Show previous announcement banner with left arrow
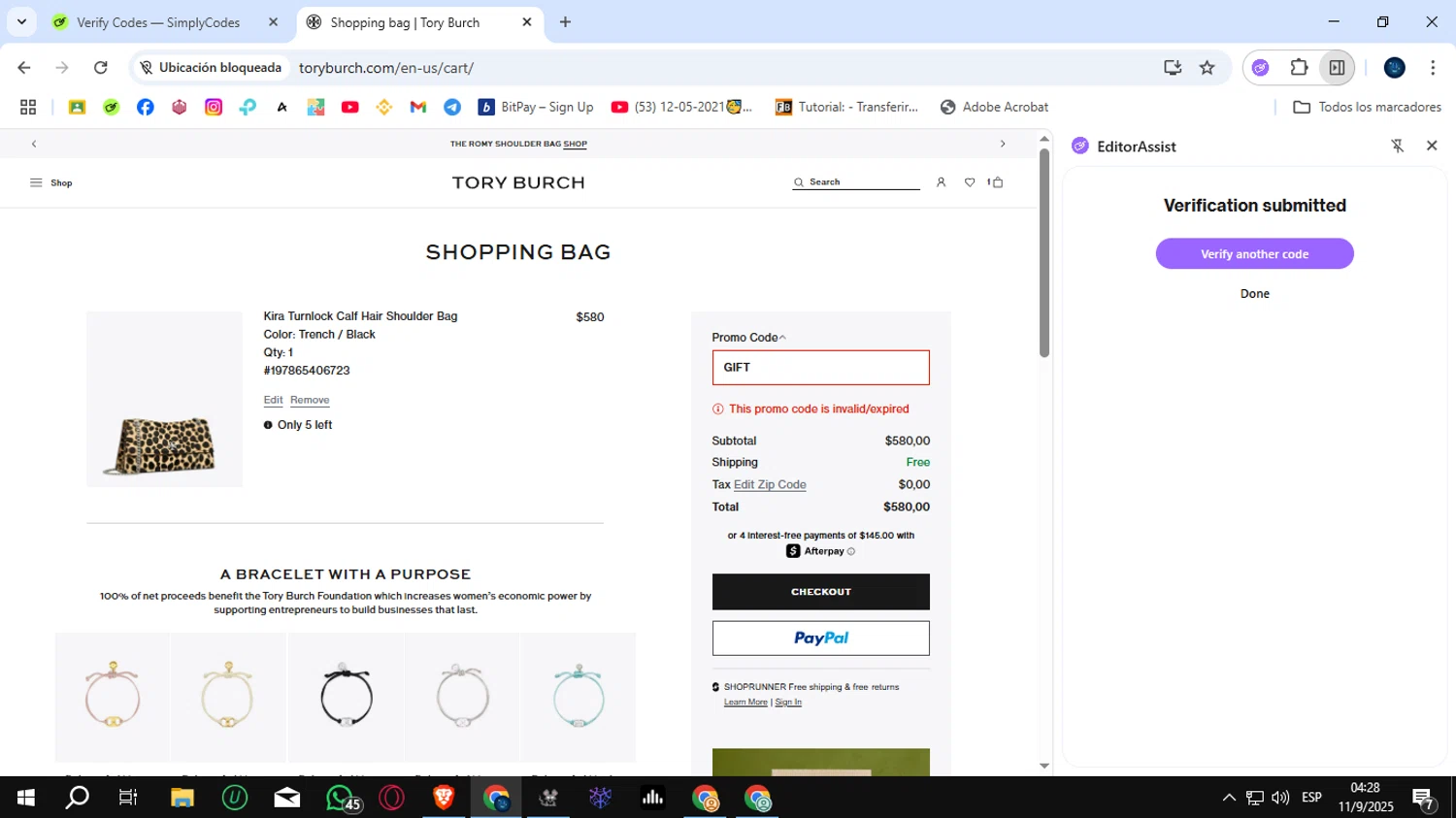Viewport: 1456px width, 818px height. tap(34, 144)
